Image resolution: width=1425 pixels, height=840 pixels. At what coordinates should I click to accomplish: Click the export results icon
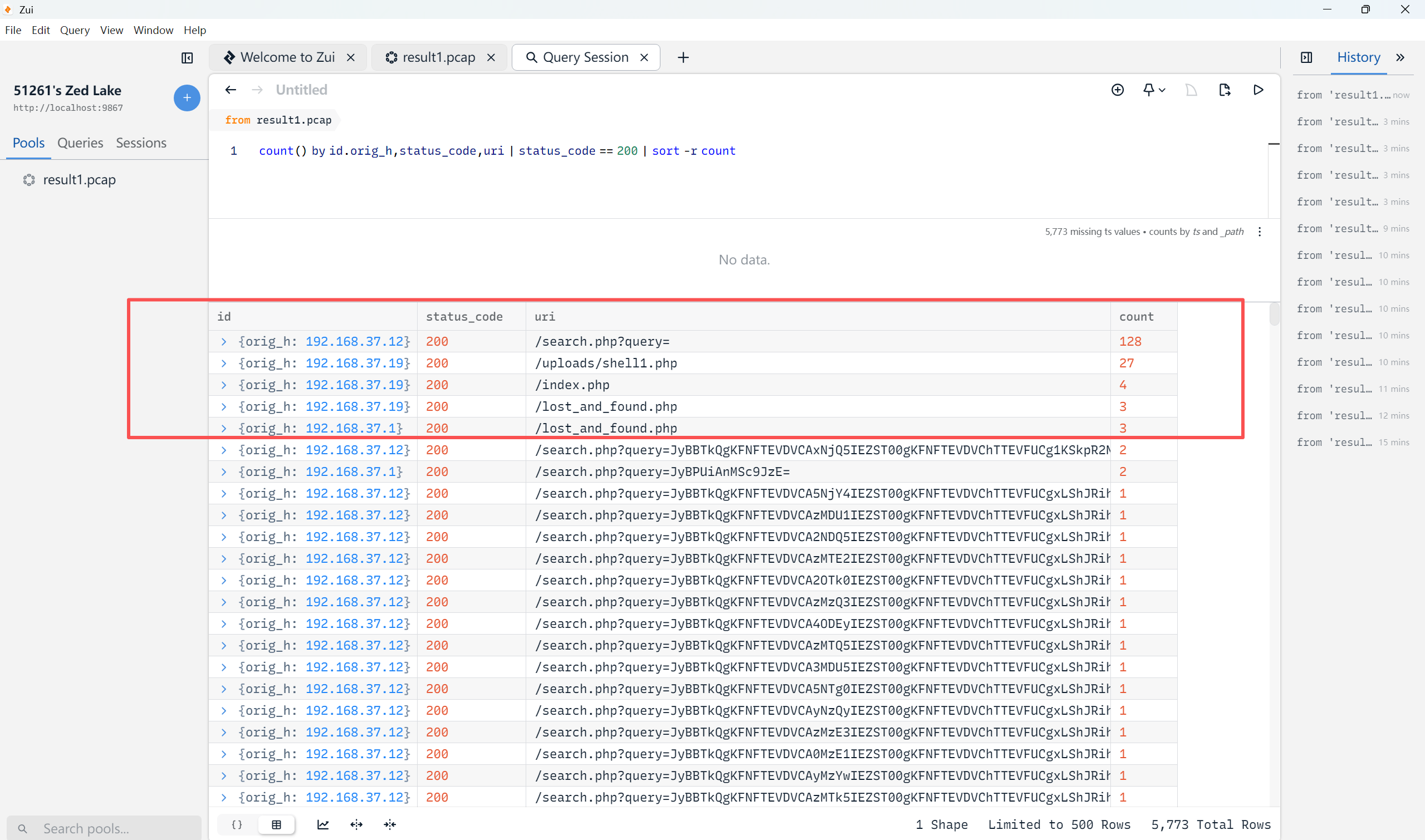point(1225,90)
